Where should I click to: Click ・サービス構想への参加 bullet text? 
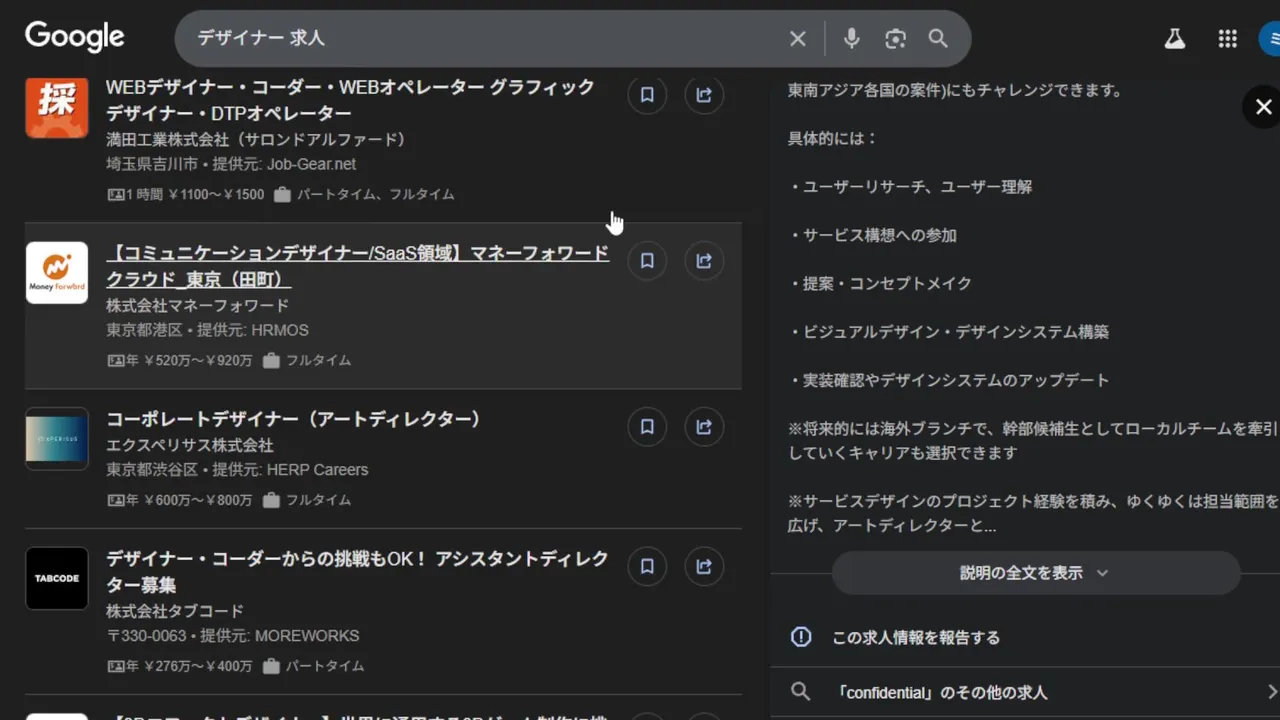tap(872, 236)
